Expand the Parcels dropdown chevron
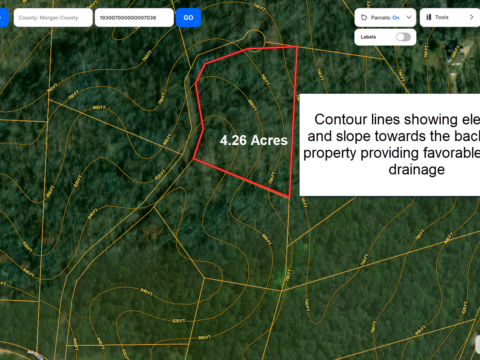The width and height of the screenshot is (480, 360). pos(409,17)
